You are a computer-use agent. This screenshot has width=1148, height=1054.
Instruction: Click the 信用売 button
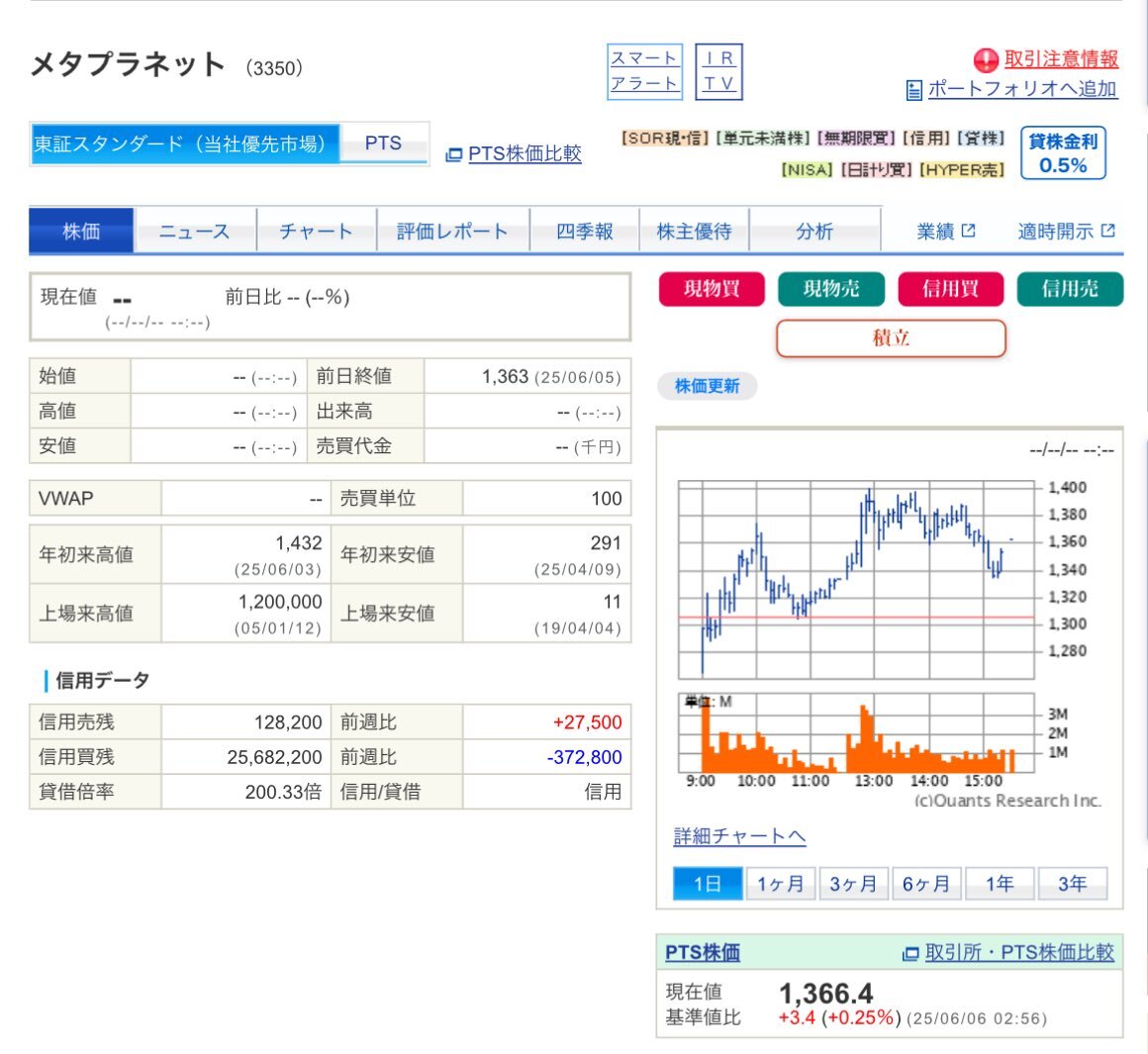point(1070,288)
